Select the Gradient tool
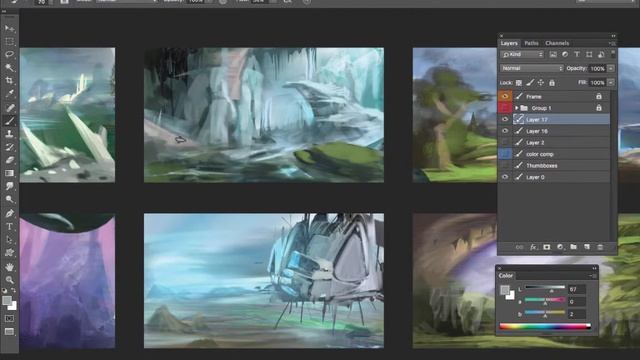640x360 pixels. click(x=9, y=173)
